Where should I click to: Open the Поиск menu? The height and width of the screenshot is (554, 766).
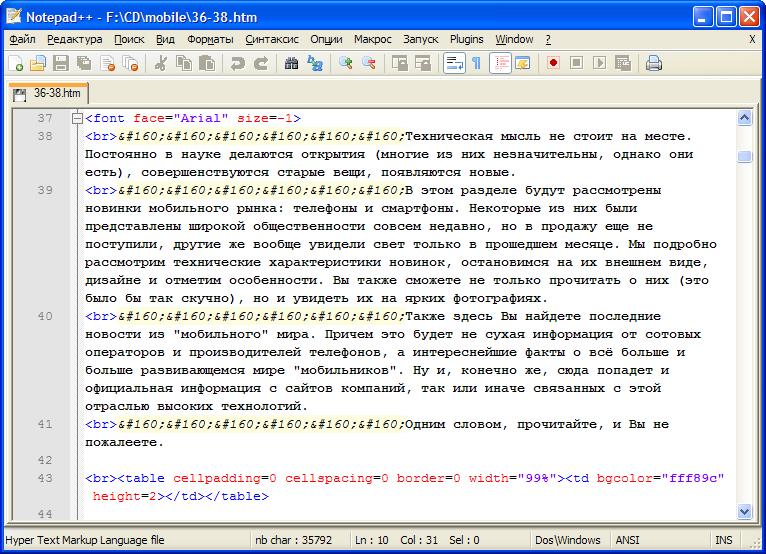coord(129,39)
